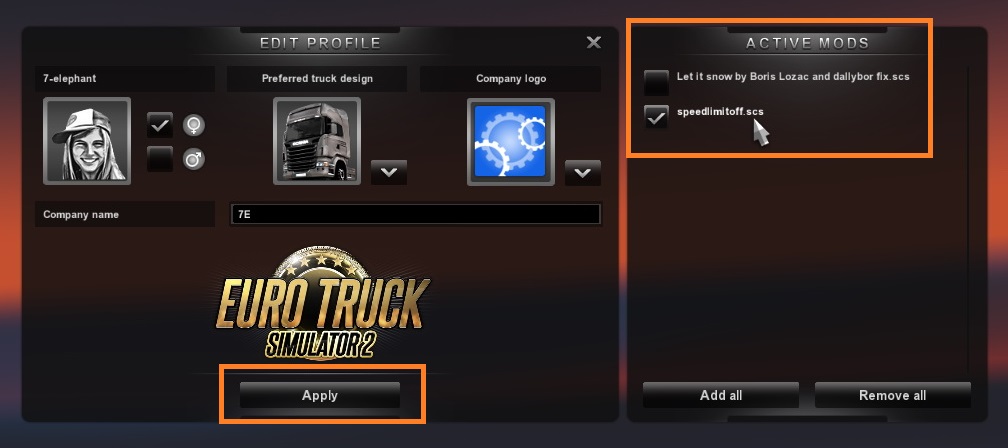Close the Edit Profile dialog
Screen dimensions: 1008x448
(x=593, y=42)
